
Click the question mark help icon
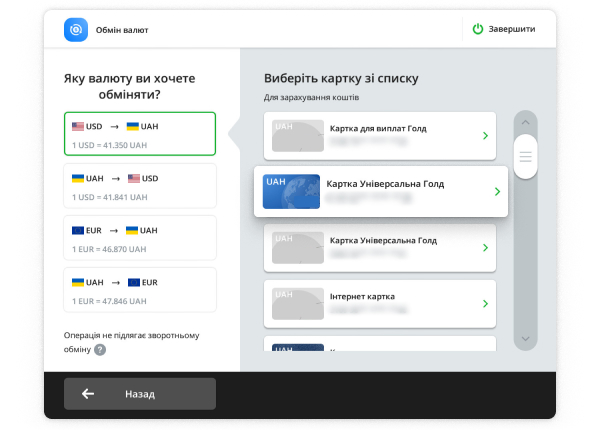[x=100, y=350]
